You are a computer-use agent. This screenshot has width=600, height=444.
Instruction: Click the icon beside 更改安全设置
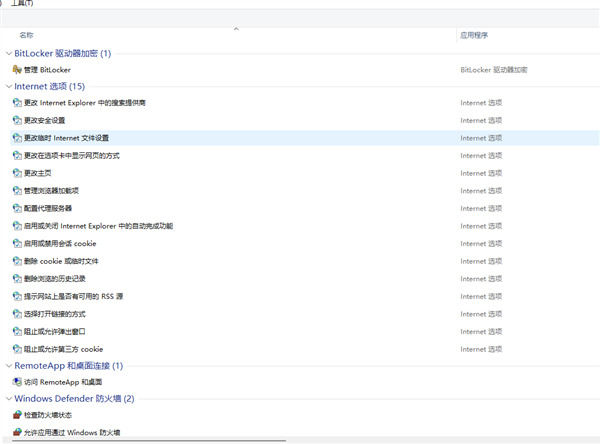[x=17, y=120]
